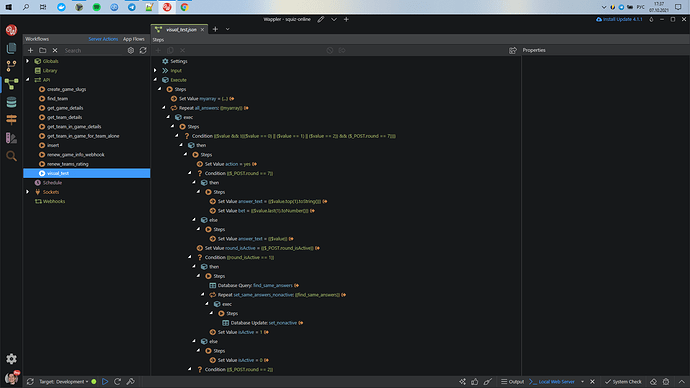The width and height of the screenshot is (690, 388).
Task: Open Local Web Server options arrow
Action: click(582, 381)
